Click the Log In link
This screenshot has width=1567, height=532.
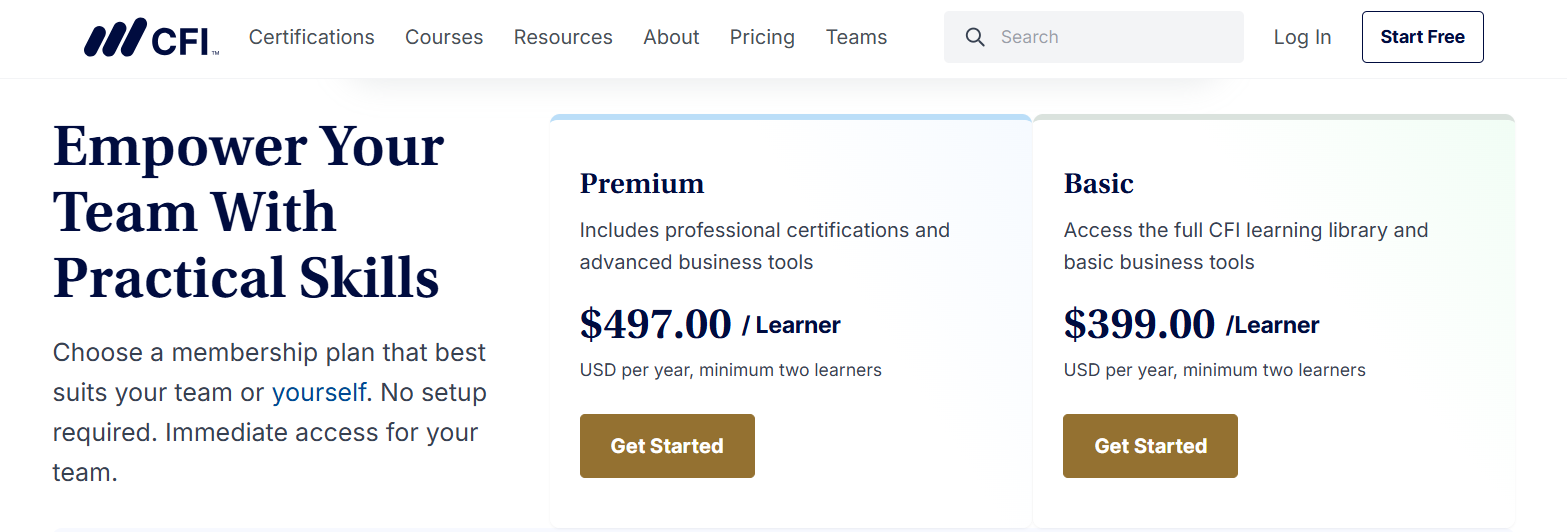[x=1302, y=38]
